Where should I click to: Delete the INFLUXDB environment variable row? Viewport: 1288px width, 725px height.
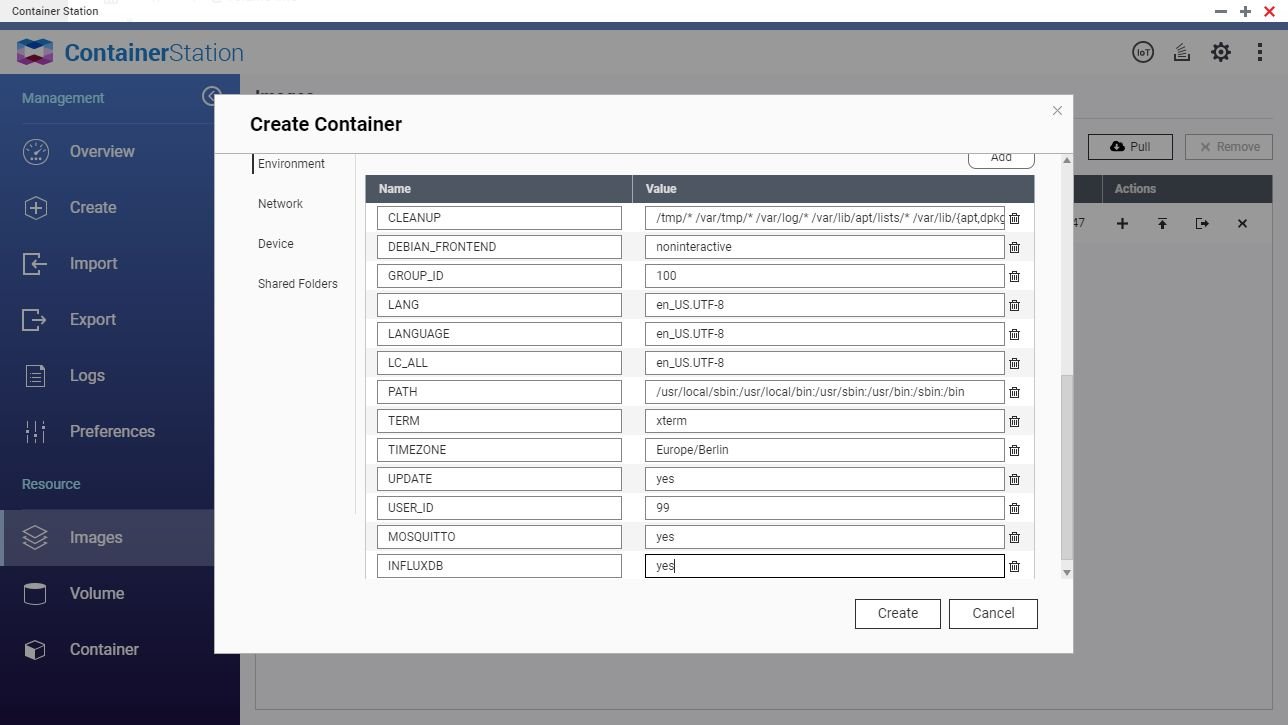pos(1014,566)
